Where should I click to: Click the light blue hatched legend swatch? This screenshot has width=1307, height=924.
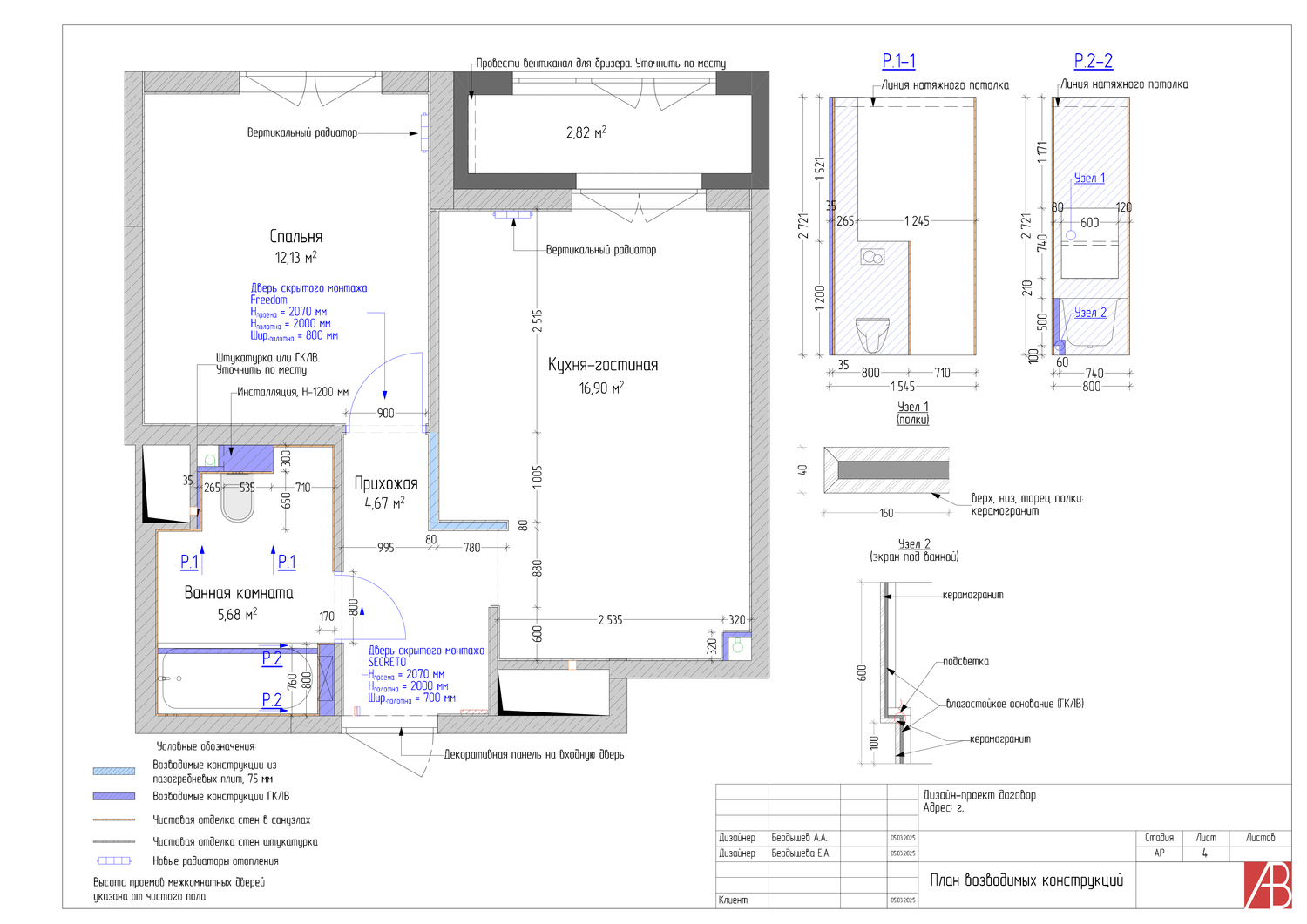[x=114, y=771]
